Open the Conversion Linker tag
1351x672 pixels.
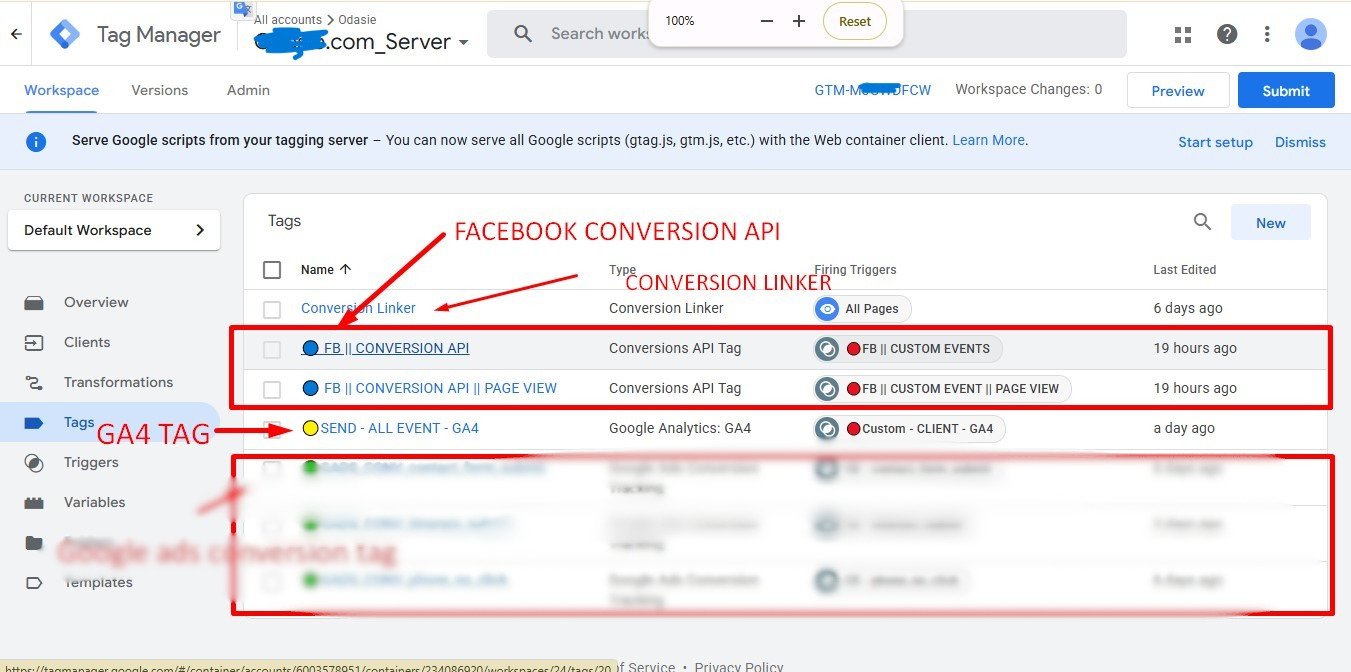358,308
